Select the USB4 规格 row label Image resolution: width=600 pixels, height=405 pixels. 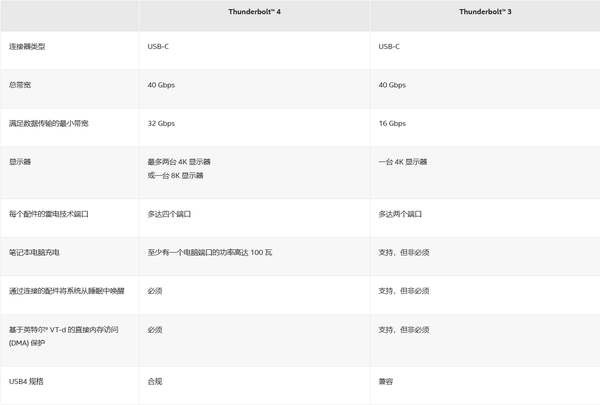[x=27, y=381]
